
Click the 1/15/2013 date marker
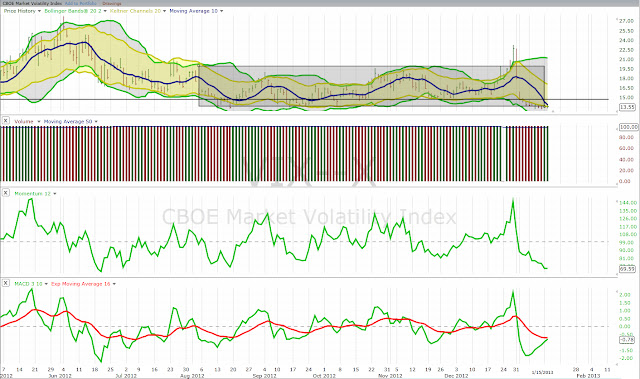(x=542, y=372)
